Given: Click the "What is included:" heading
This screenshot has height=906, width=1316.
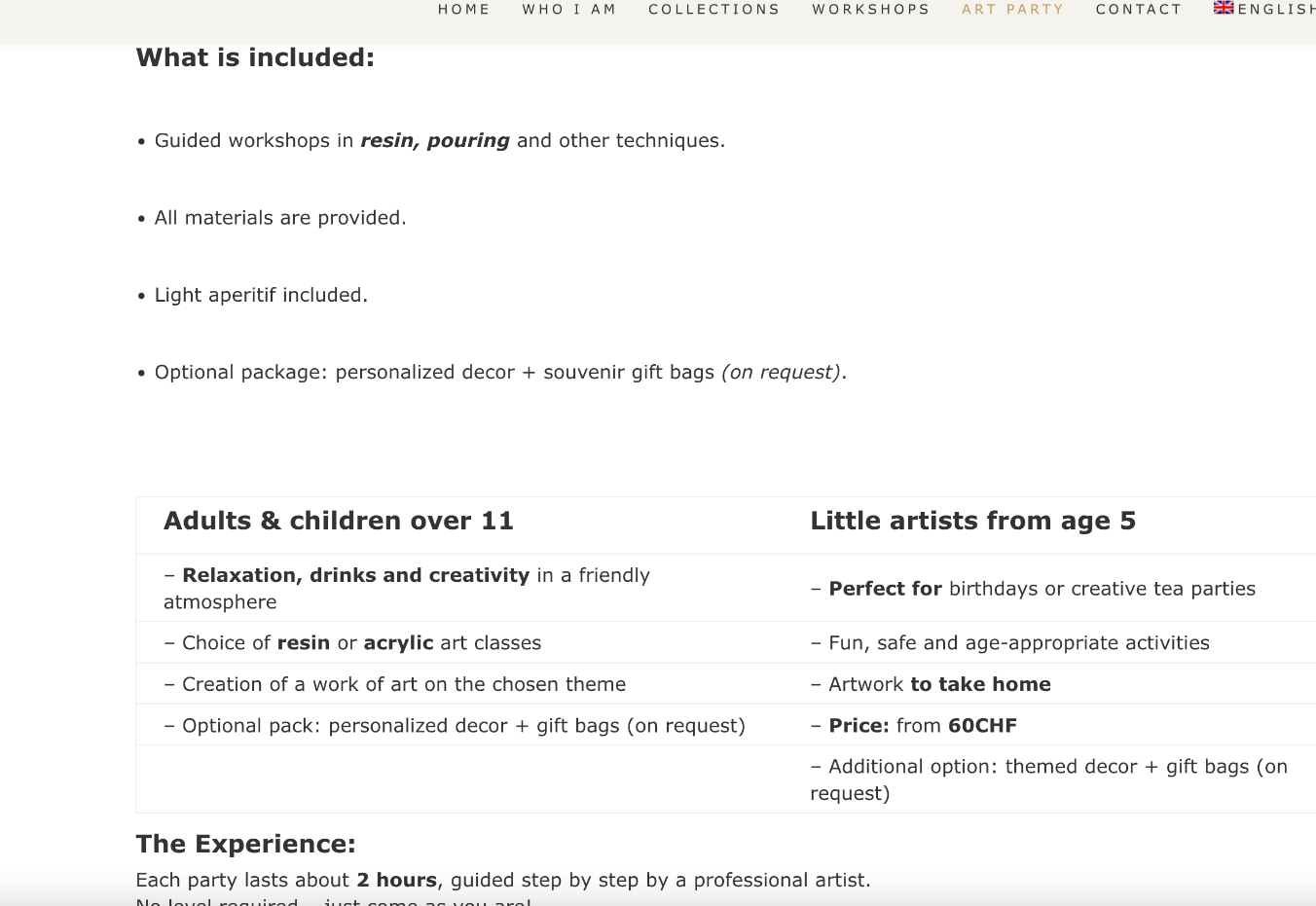Looking at the screenshot, I should [255, 57].
